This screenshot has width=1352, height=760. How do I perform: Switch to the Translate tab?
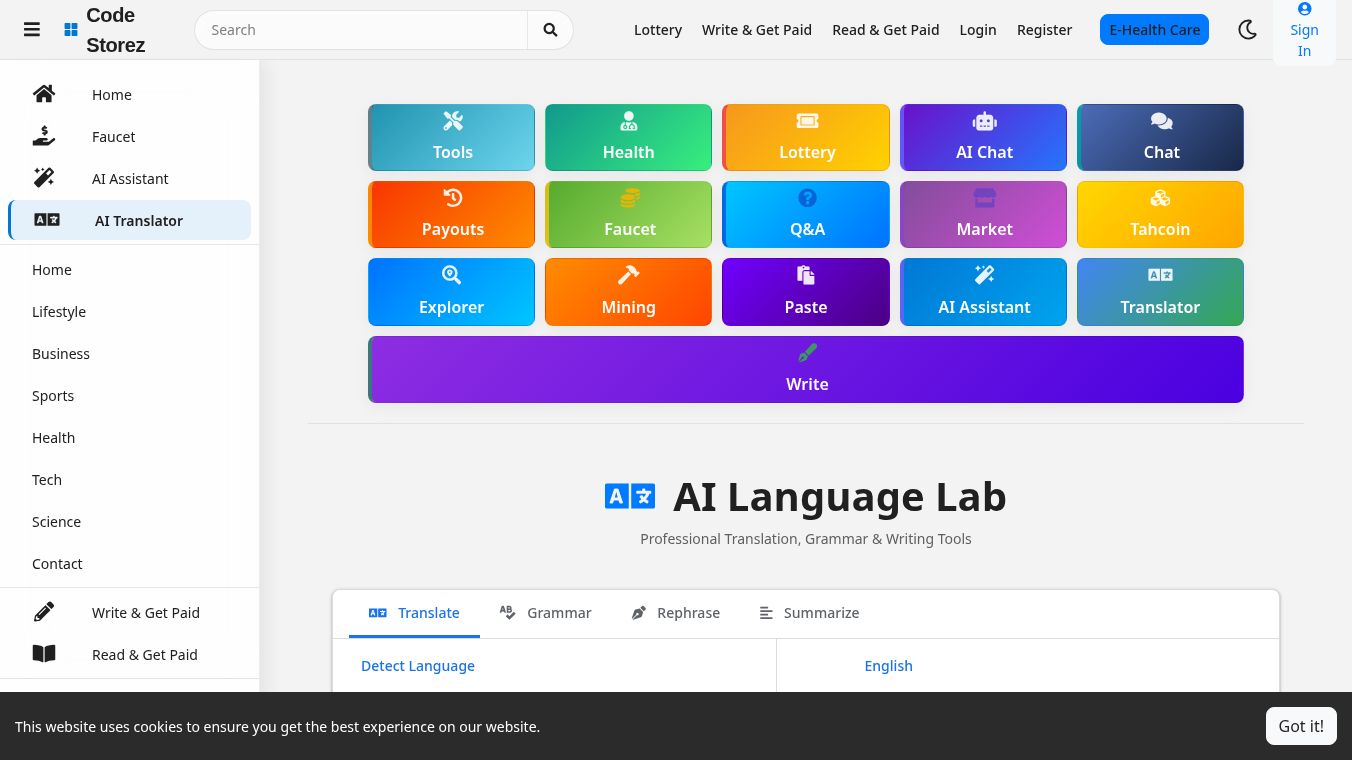[414, 613]
